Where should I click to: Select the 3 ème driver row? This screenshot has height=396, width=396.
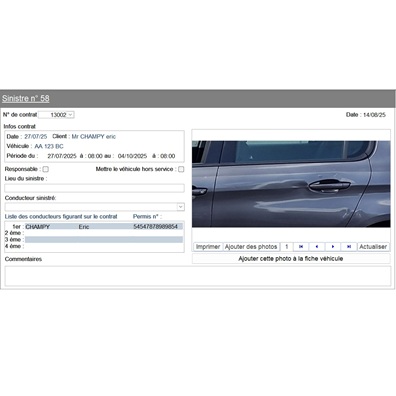[104, 240]
